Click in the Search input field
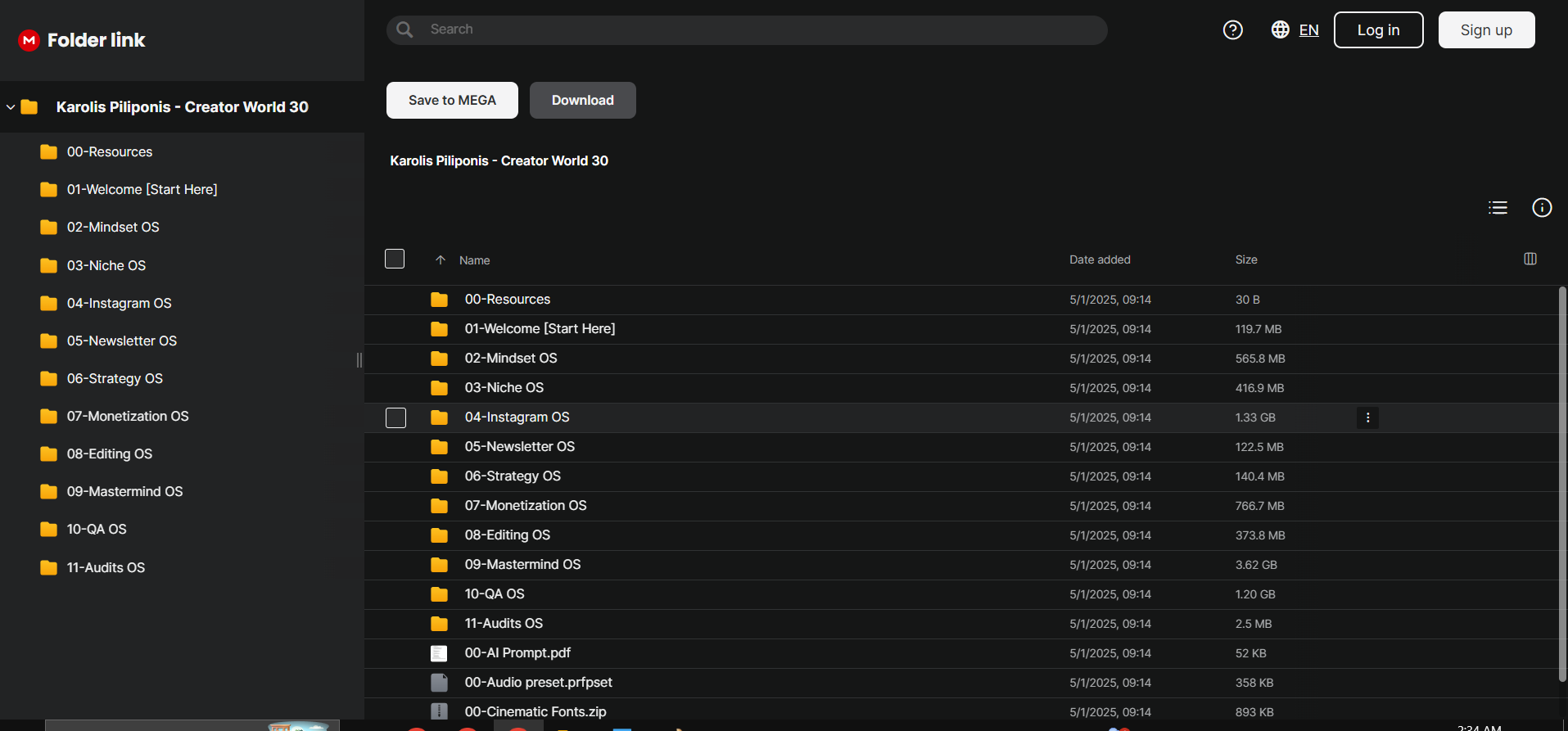 (x=747, y=29)
